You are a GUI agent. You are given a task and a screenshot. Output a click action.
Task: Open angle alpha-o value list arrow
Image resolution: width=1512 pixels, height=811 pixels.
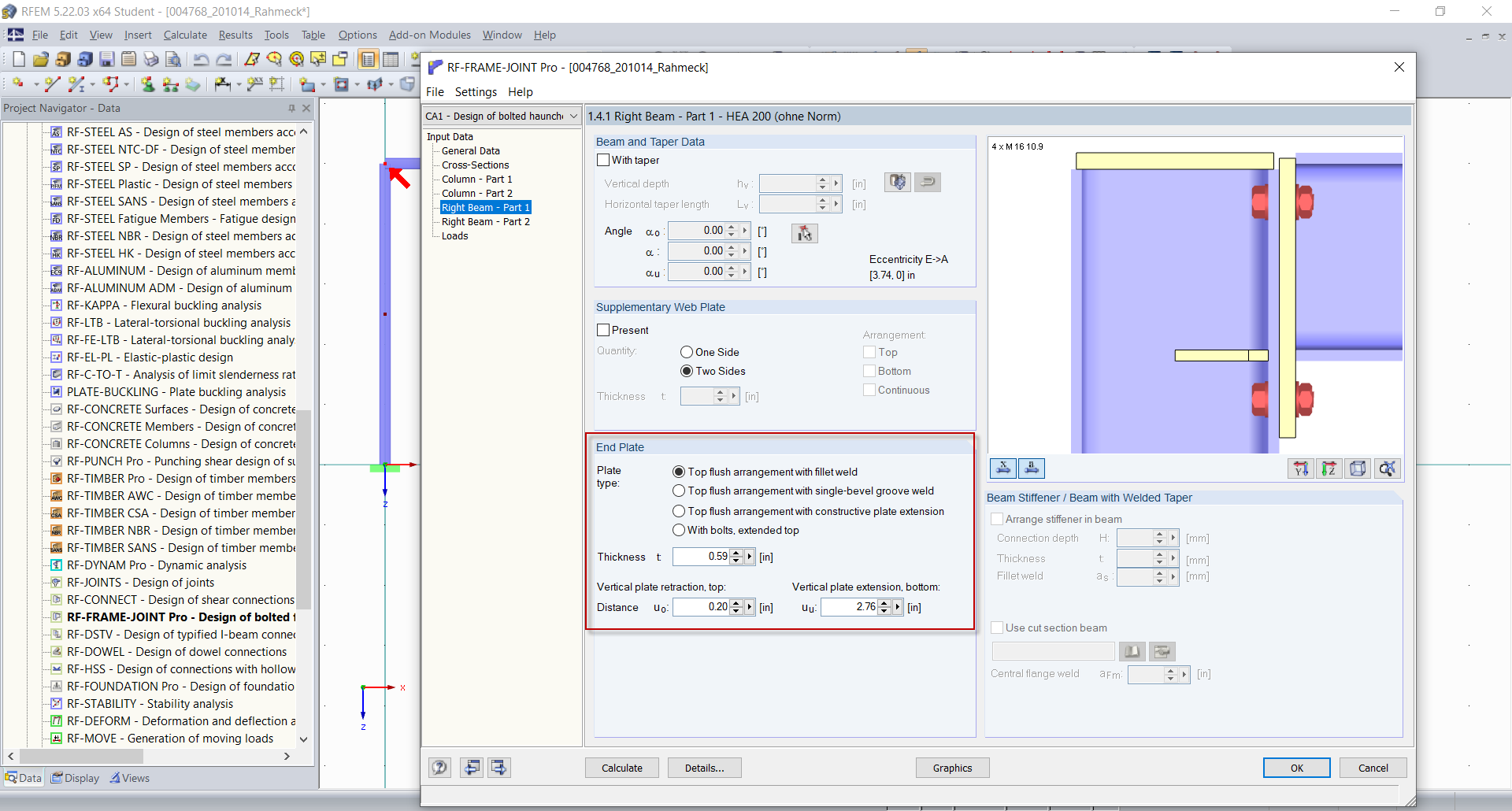tap(745, 231)
